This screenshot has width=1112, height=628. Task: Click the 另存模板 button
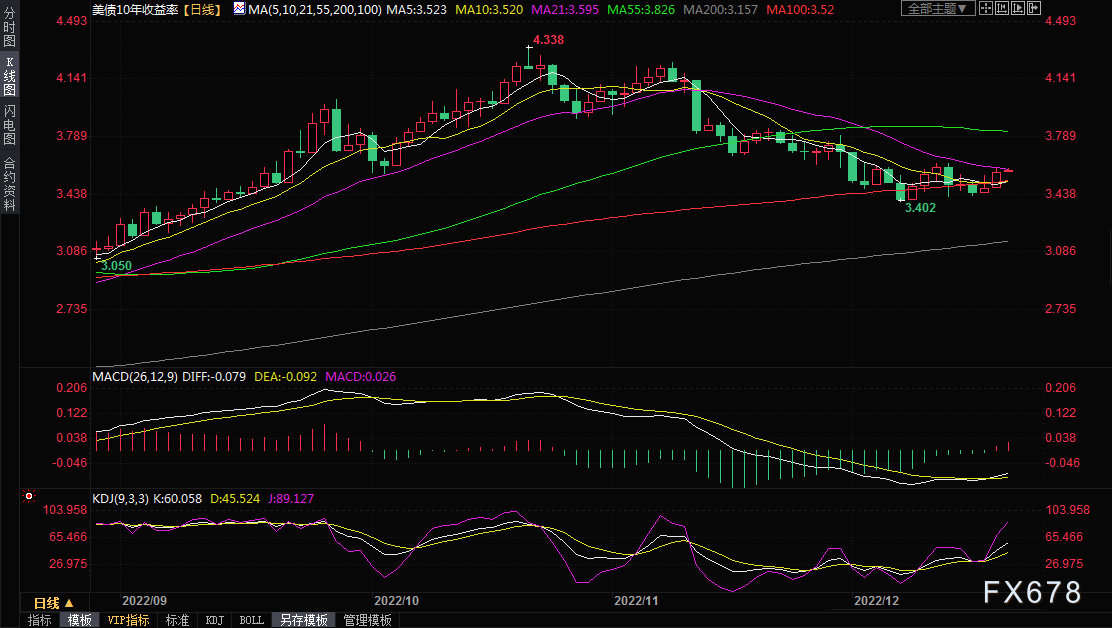pos(304,620)
